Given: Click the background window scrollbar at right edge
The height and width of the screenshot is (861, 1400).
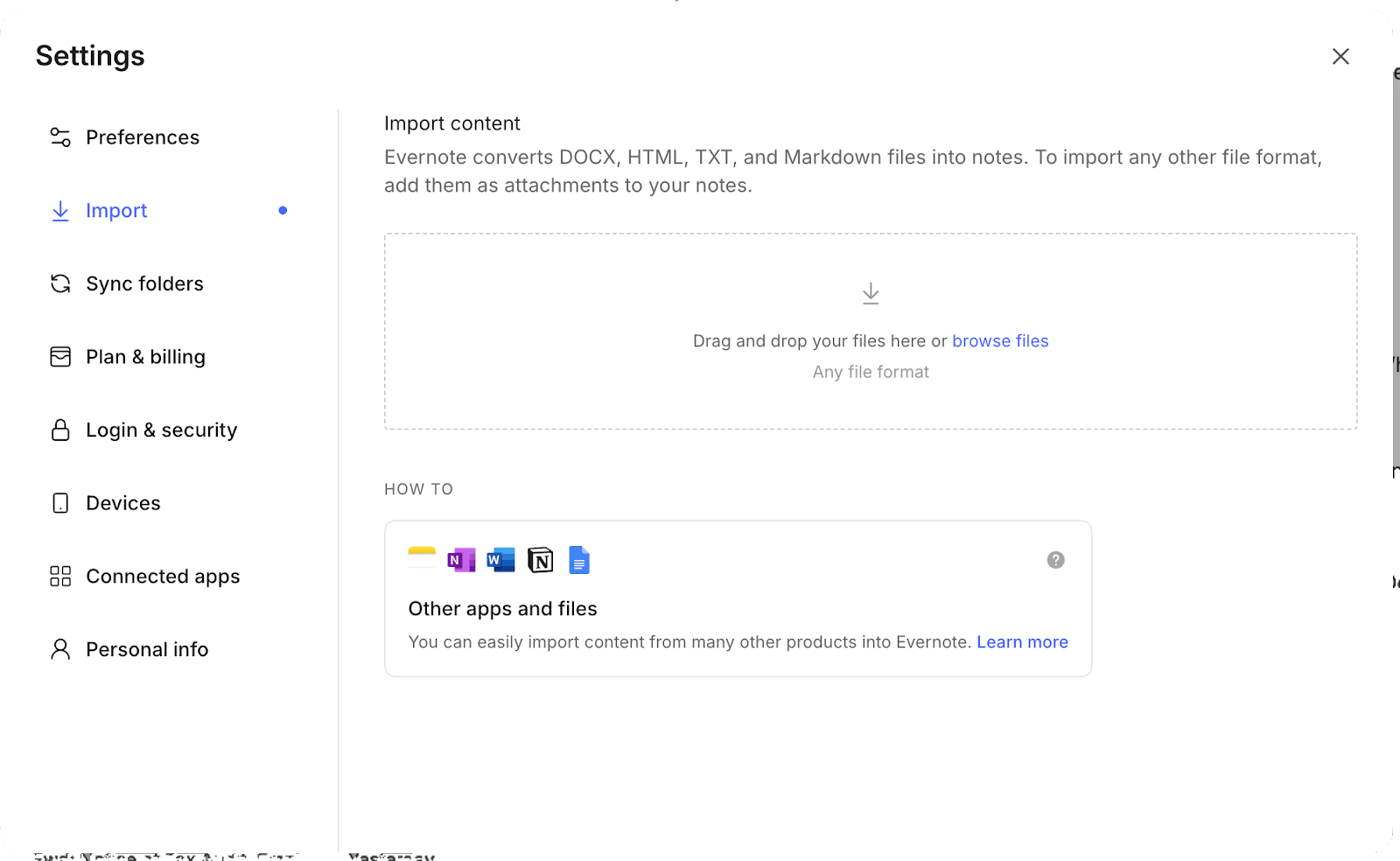Looking at the screenshot, I should click(x=1396, y=271).
